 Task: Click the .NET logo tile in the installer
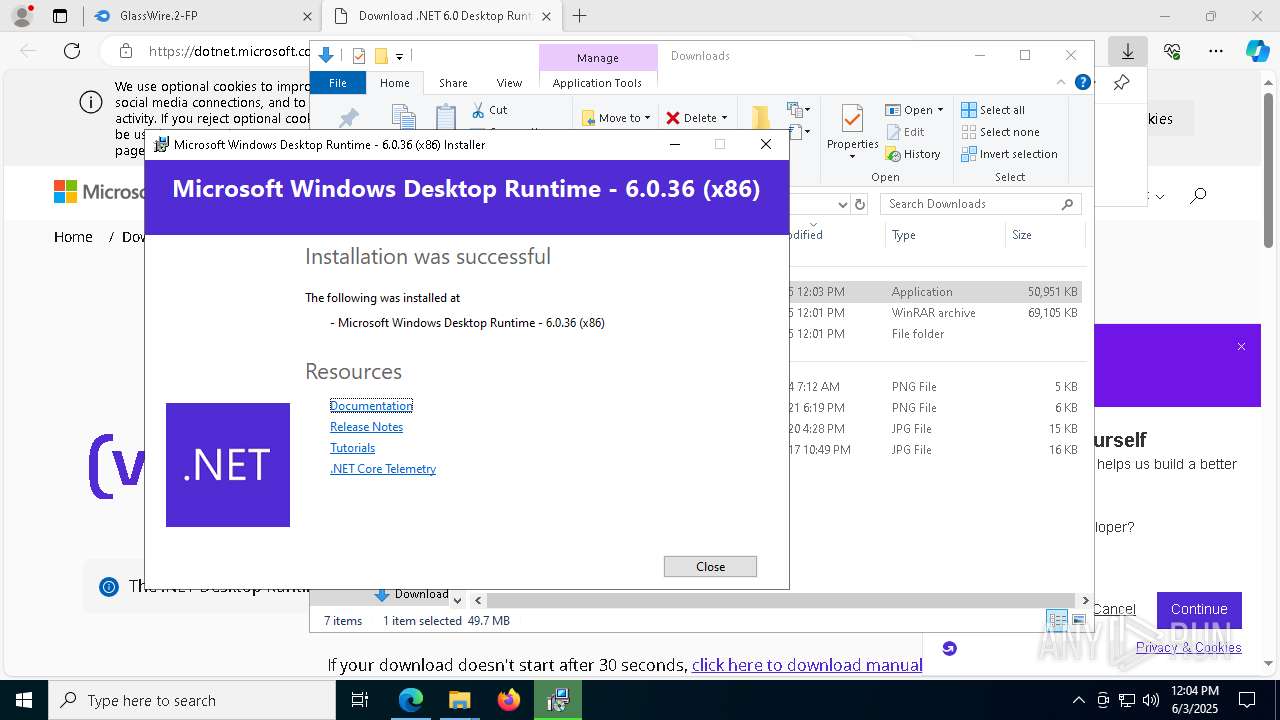coord(228,465)
